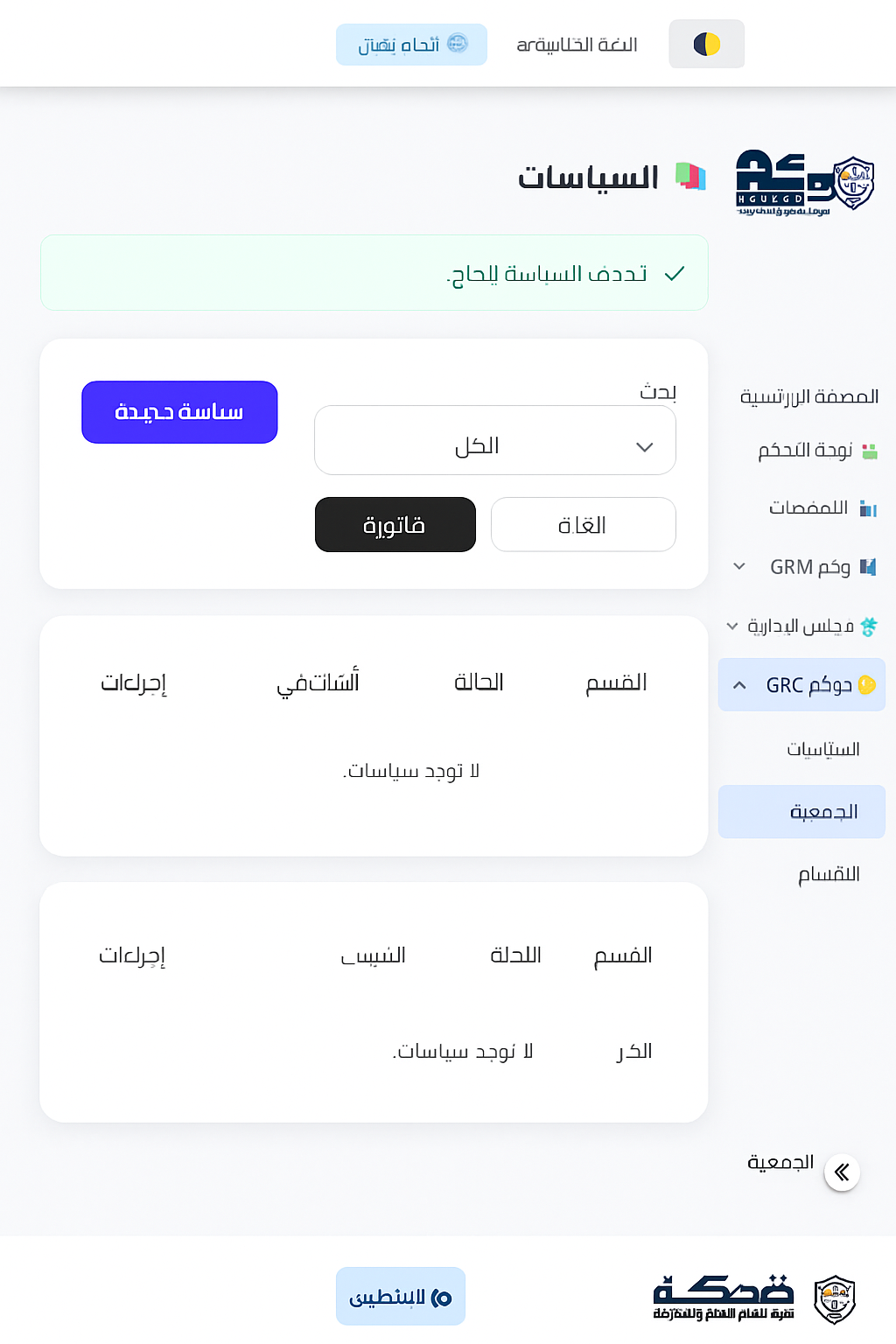Open the نوحة التحكم dashboard icon
The image size is (896, 1344).
tap(870, 450)
